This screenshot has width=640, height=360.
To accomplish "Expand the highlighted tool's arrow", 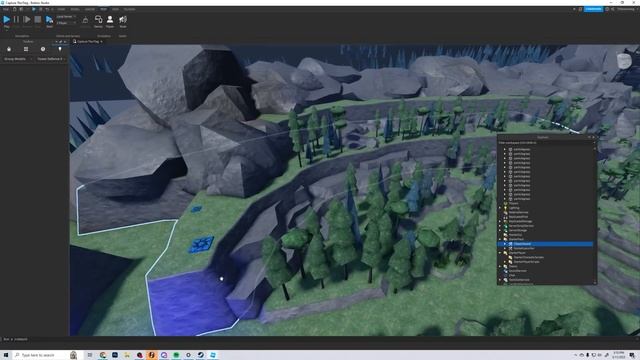I will [505, 244].
